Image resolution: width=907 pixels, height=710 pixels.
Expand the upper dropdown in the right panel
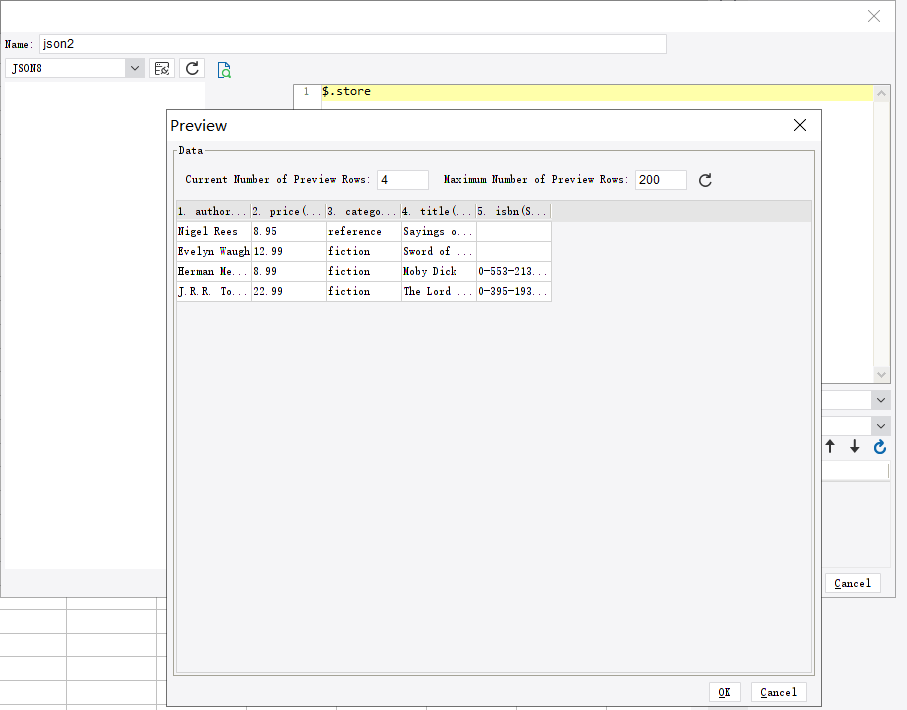point(879,399)
